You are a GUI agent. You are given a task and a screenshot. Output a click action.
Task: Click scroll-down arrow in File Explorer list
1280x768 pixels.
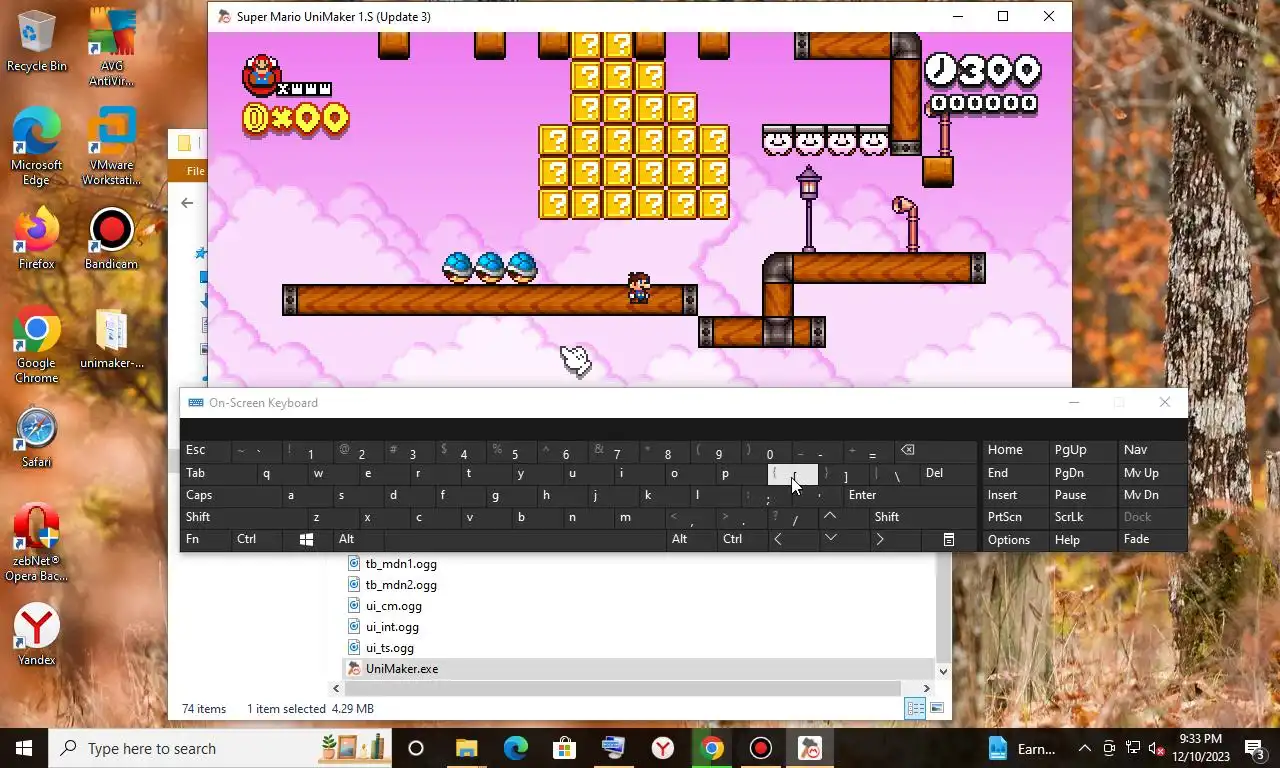[942, 671]
